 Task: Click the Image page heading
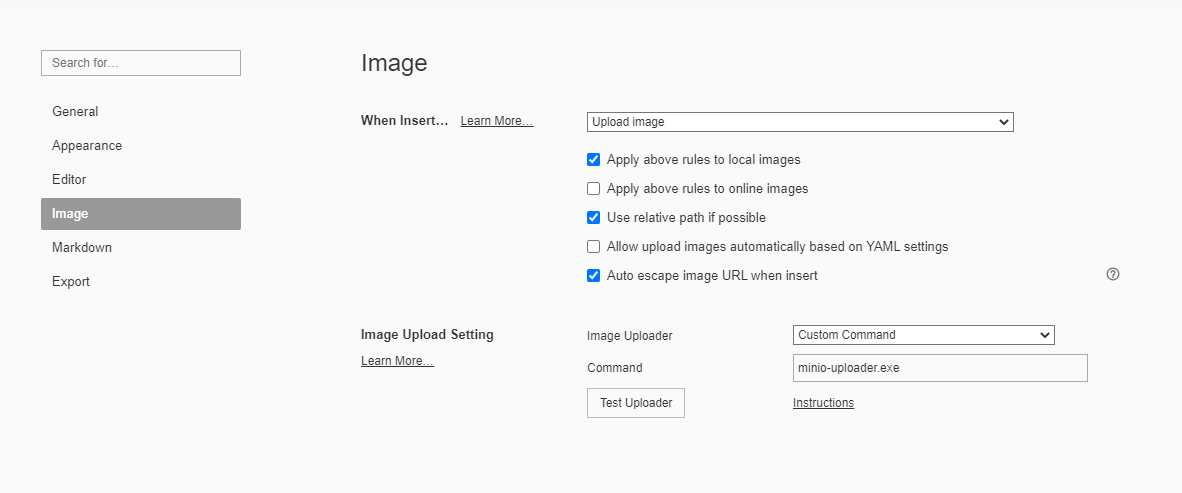tap(394, 63)
